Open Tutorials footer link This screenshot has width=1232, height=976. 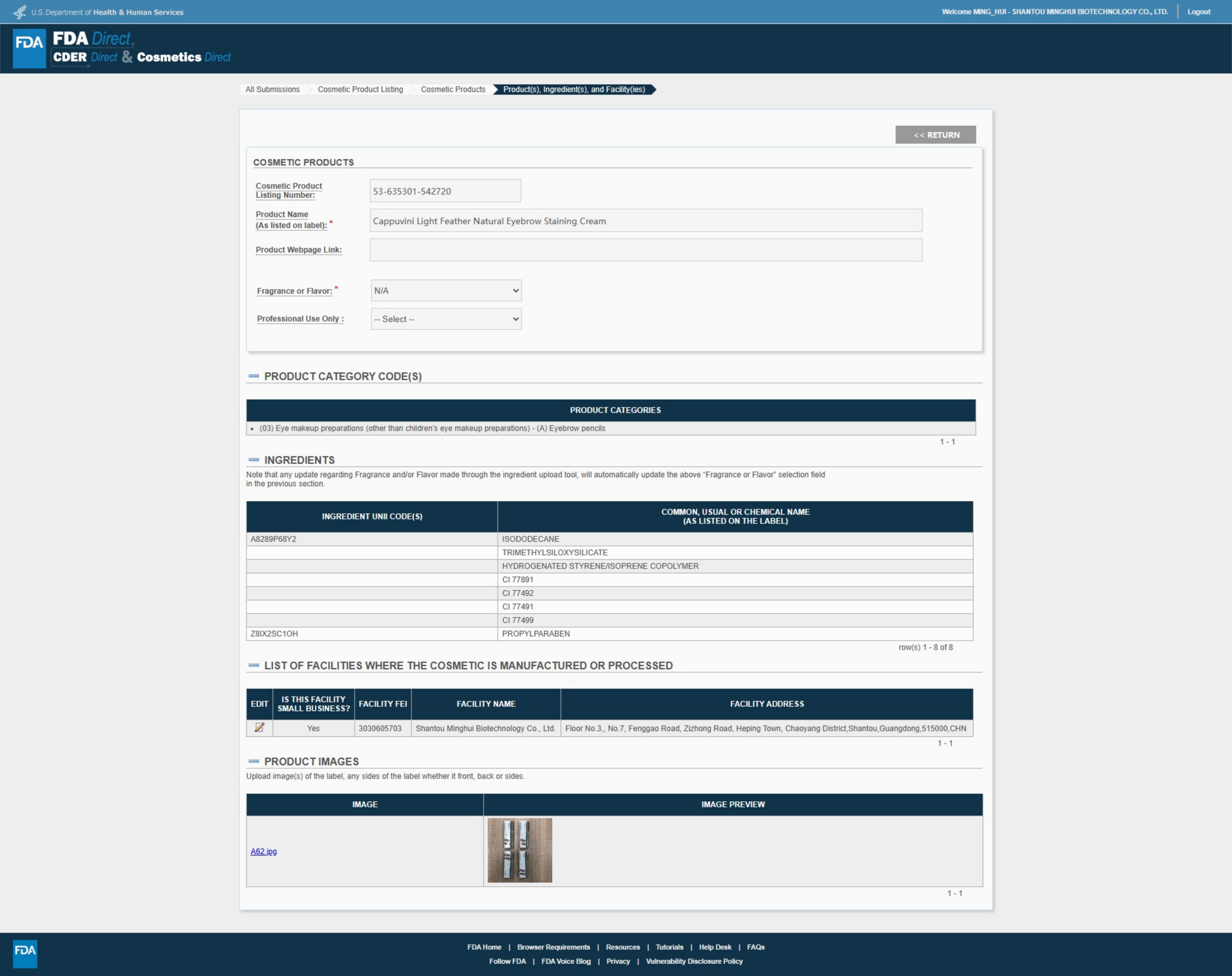click(x=669, y=947)
